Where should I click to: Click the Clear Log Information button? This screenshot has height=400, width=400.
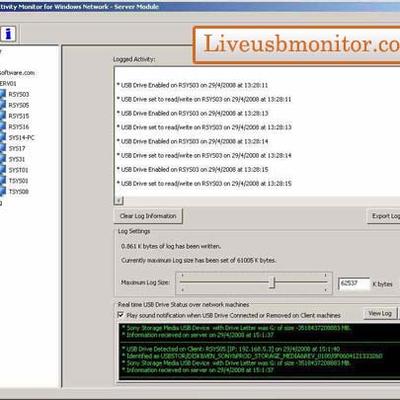[x=148, y=216]
